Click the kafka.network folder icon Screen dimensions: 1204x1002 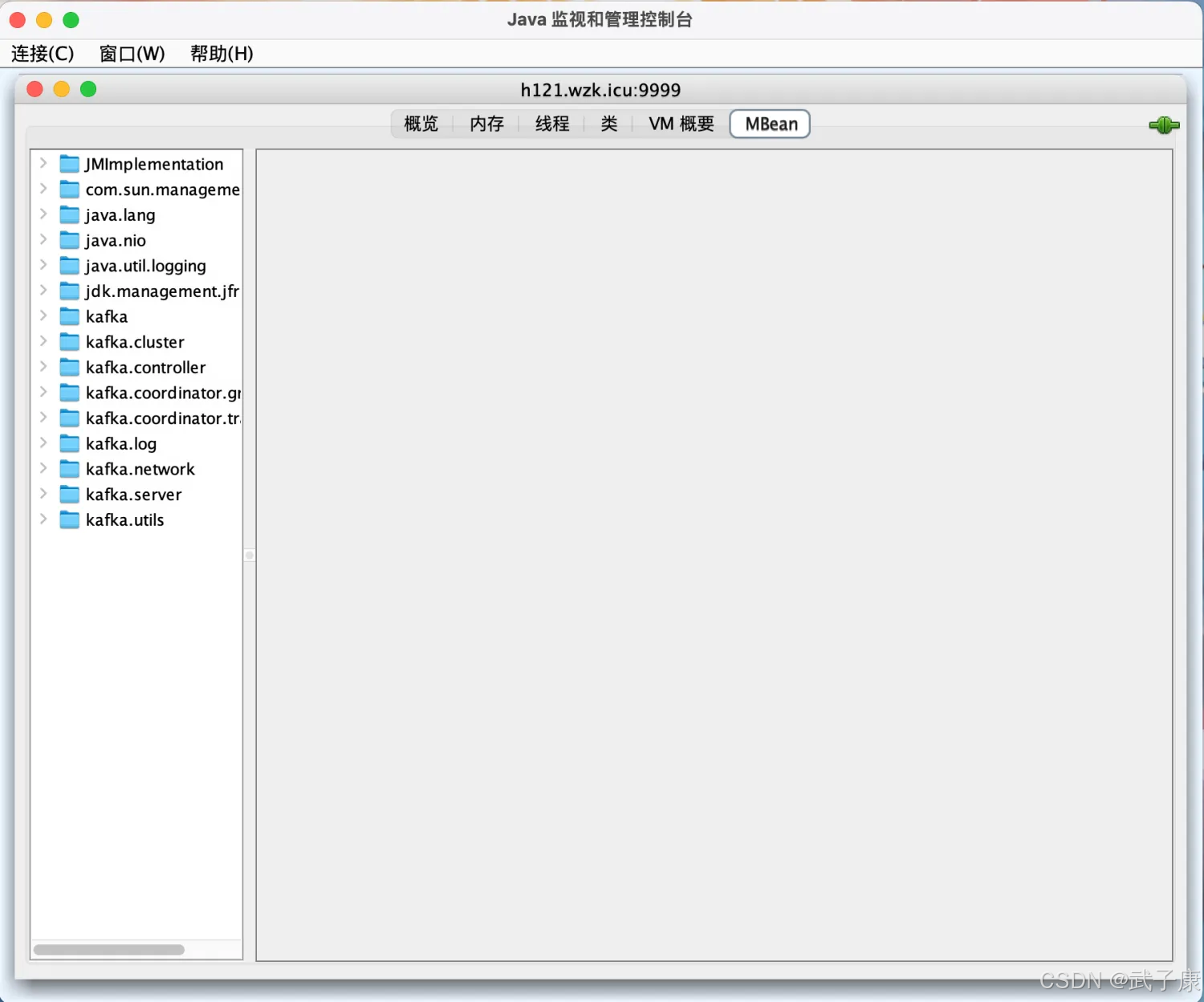coord(70,469)
